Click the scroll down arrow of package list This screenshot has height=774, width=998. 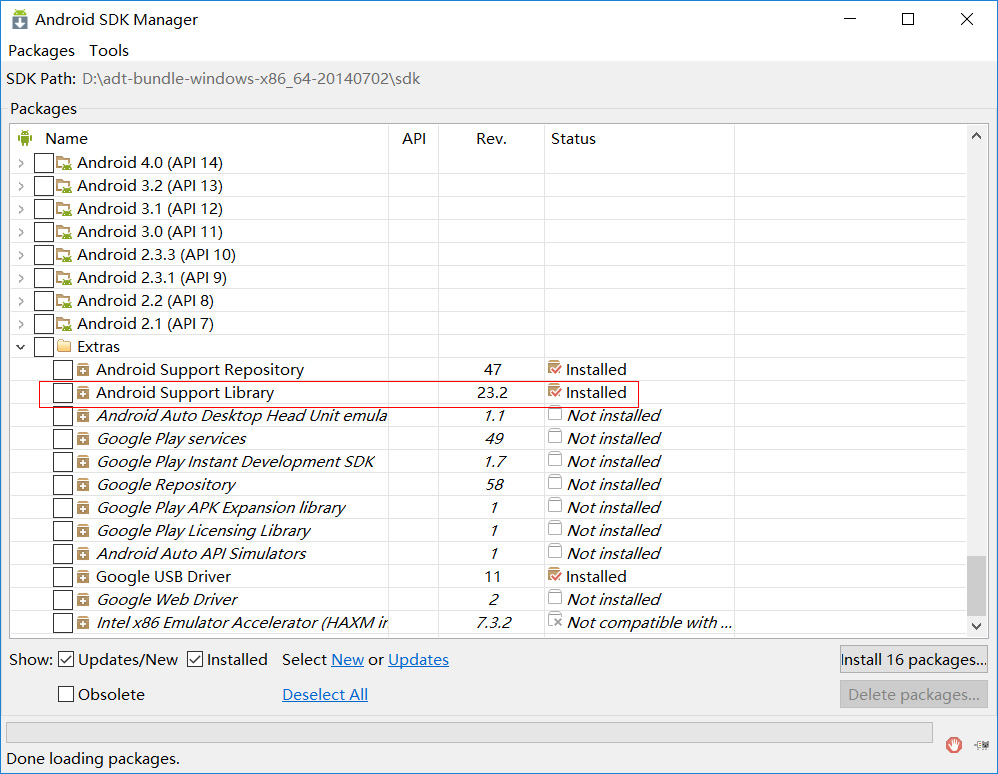pos(976,626)
